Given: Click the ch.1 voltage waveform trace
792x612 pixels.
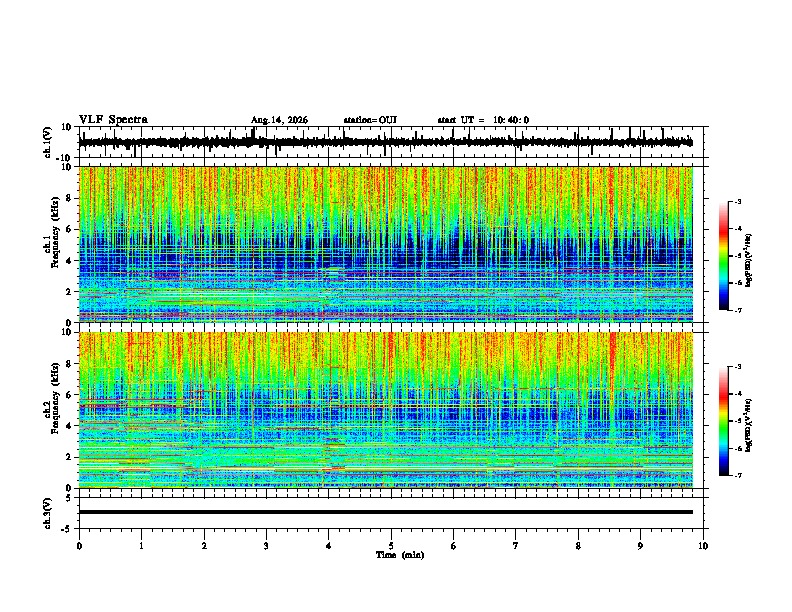Looking at the screenshot, I should click(x=386, y=142).
